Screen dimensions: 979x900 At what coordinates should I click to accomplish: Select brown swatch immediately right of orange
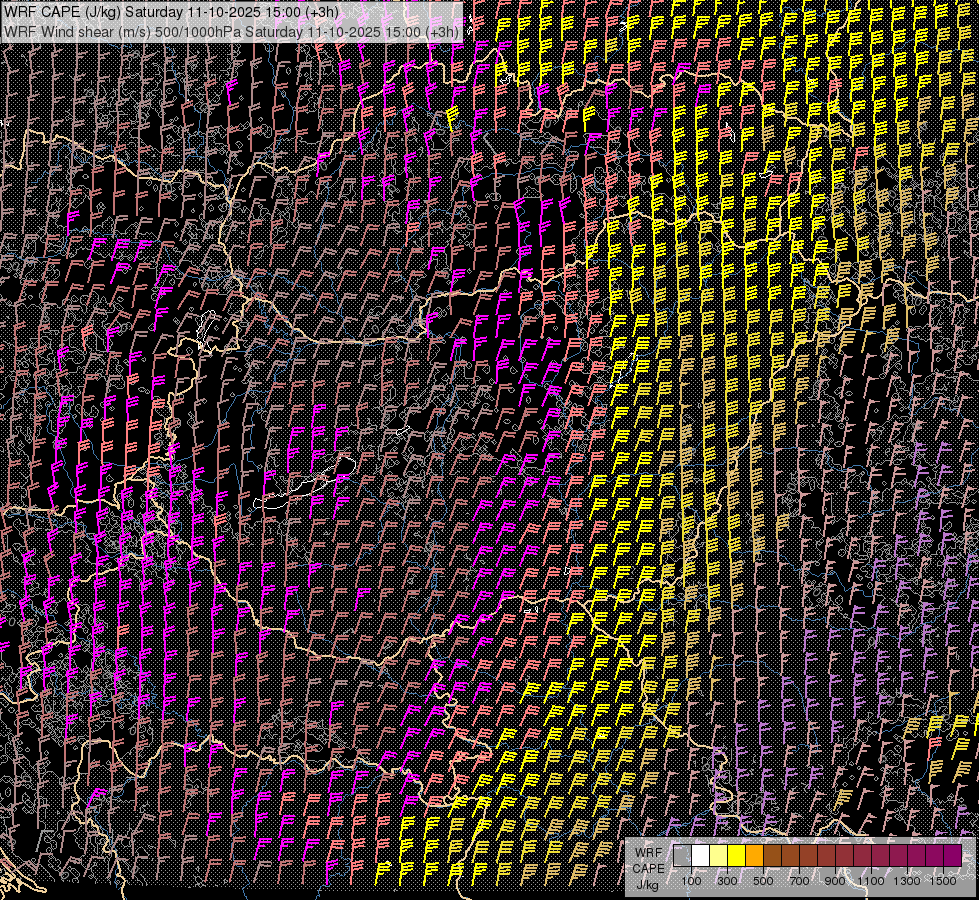[x=772, y=856]
